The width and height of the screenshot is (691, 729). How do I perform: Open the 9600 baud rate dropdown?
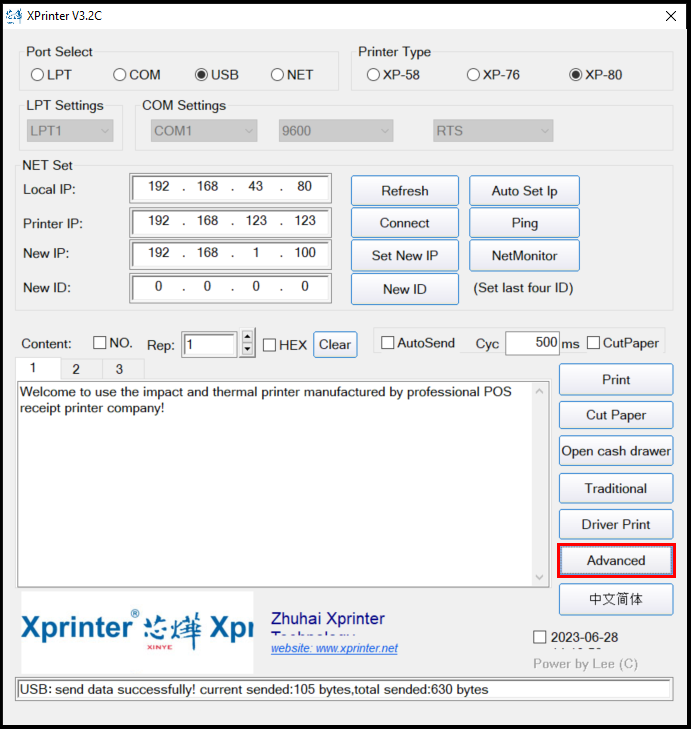point(335,131)
